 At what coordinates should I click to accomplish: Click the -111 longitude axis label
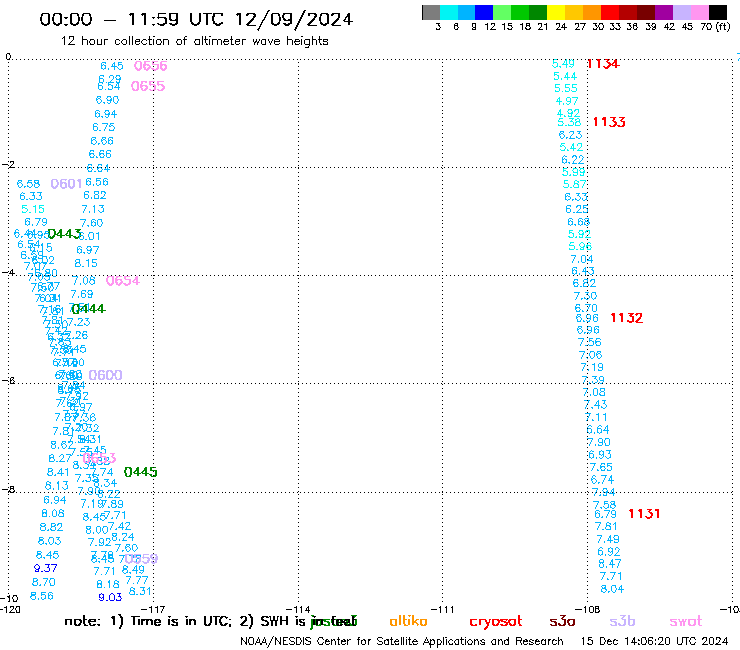point(442,609)
